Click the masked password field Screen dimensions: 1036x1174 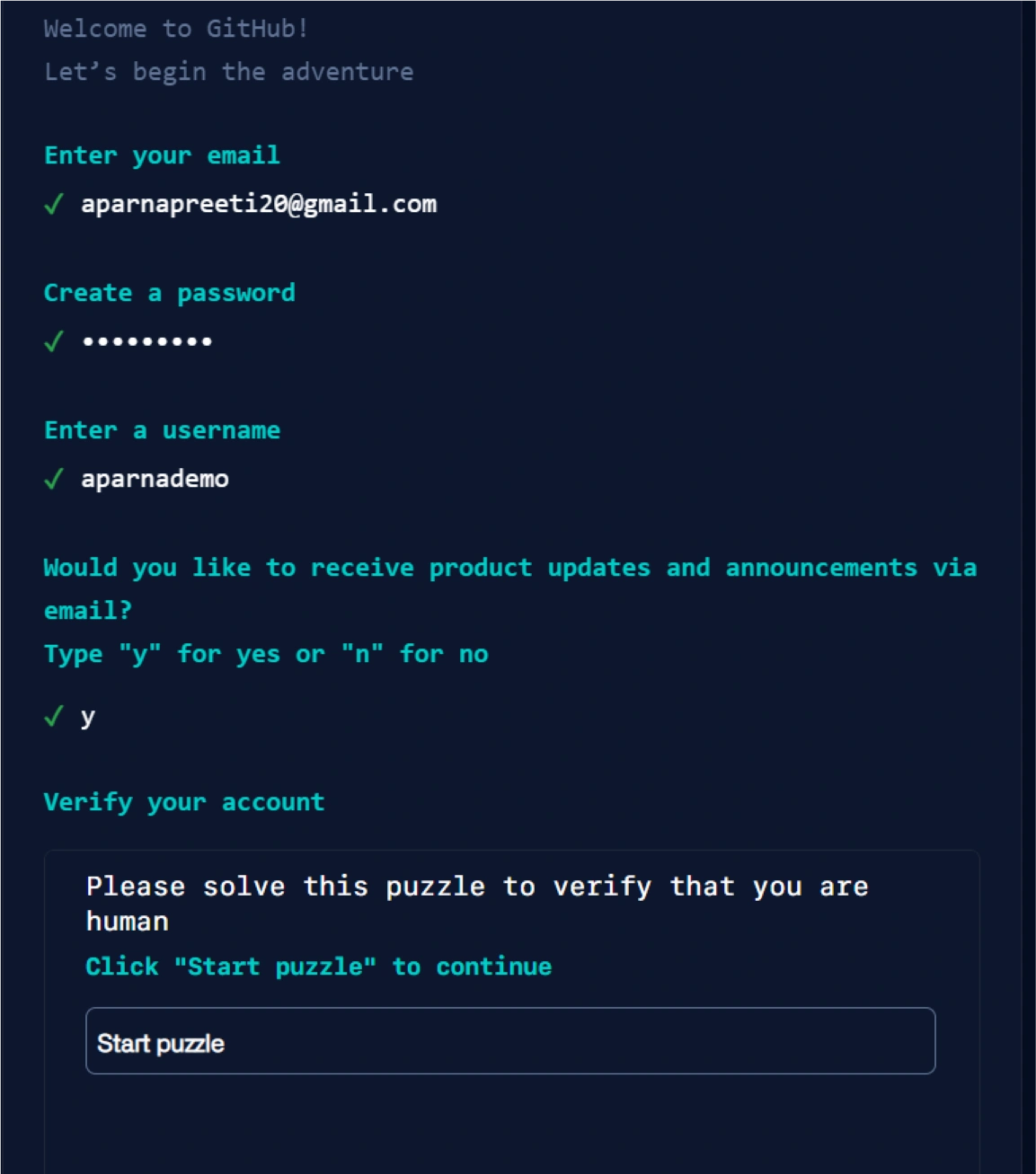[x=147, y=341]
